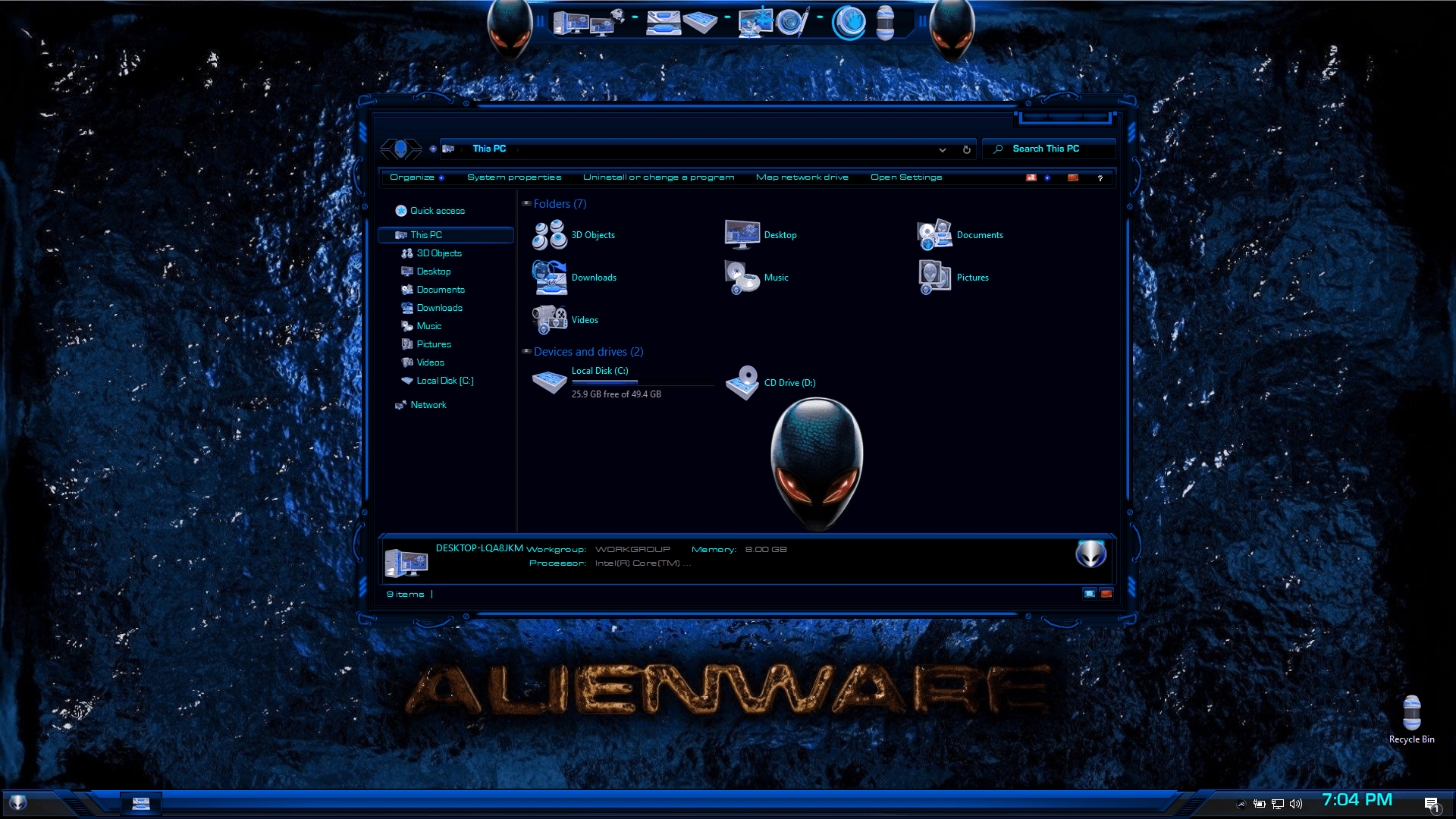Image resolution: width=1456 pixels, height=819 pixels.
Task: Select Quick access in the navigation pane
Action: tap(430, 211)
